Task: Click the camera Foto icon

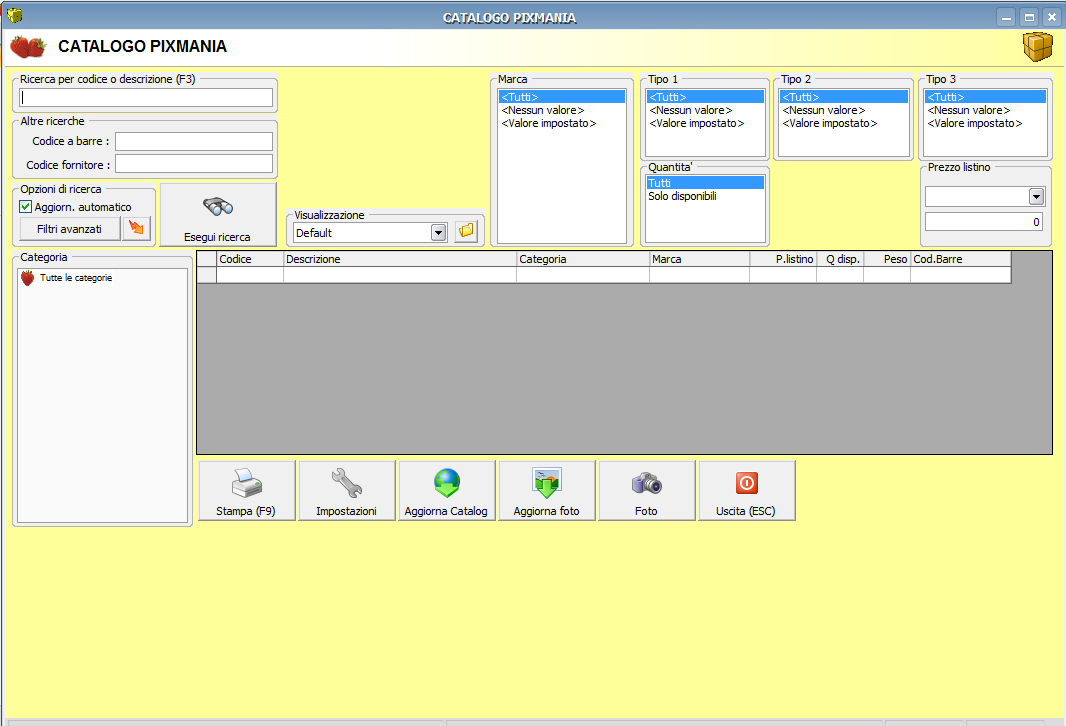Action: (647, 483)
